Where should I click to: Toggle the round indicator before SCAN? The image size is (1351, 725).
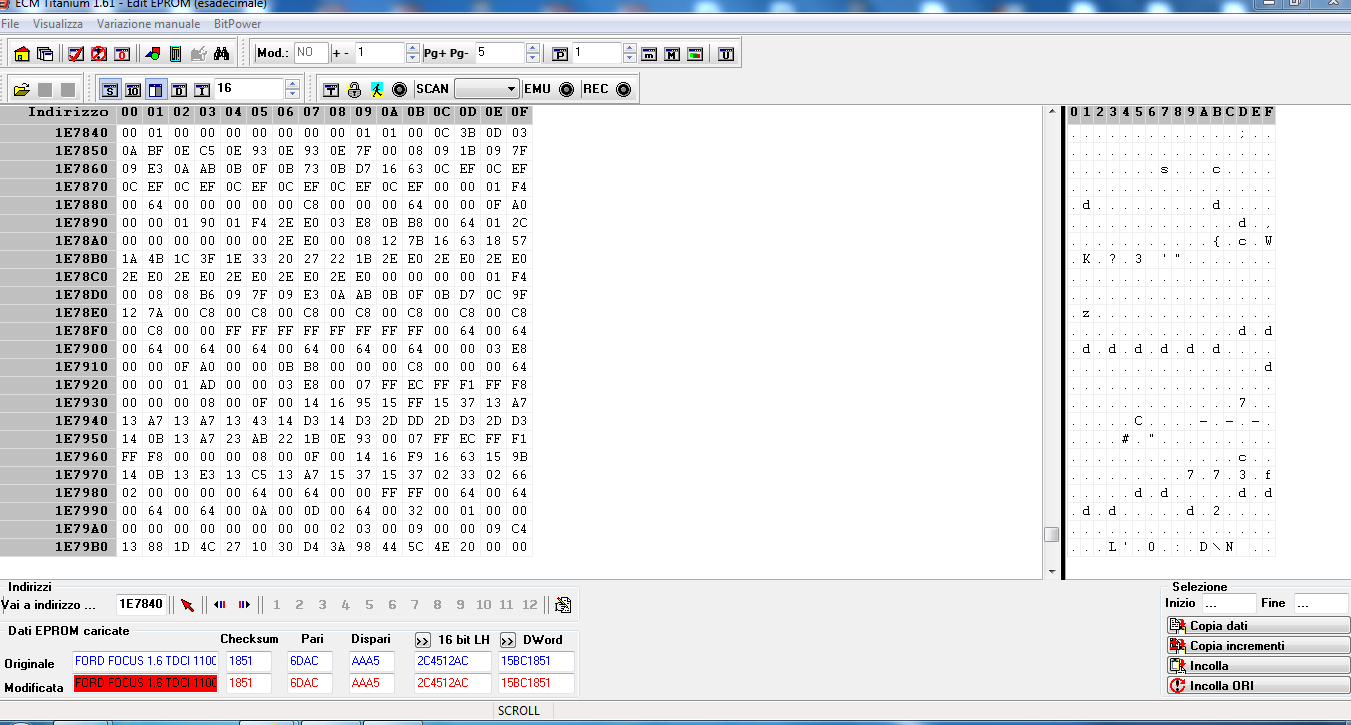click(x=400, y=89)
